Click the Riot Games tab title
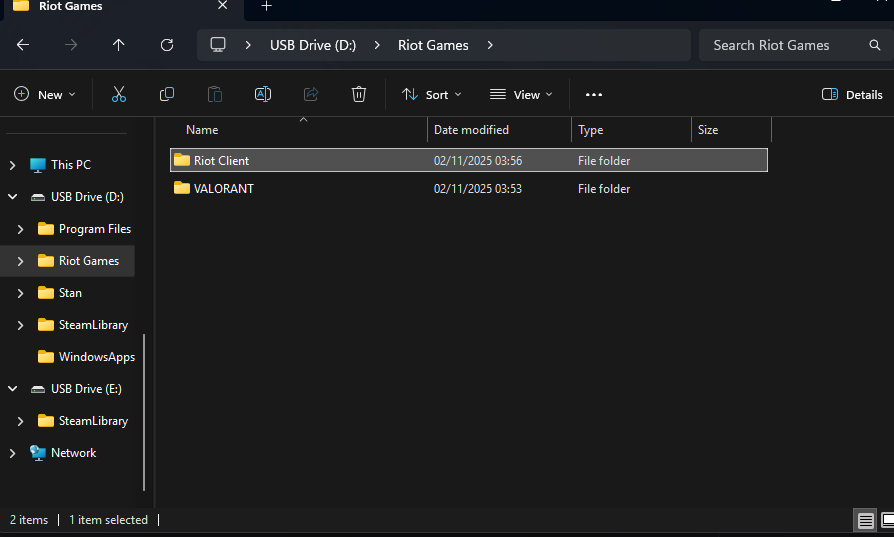Image resolution: width=894 pixels, height=537 pixels. (x=71, y=6)
